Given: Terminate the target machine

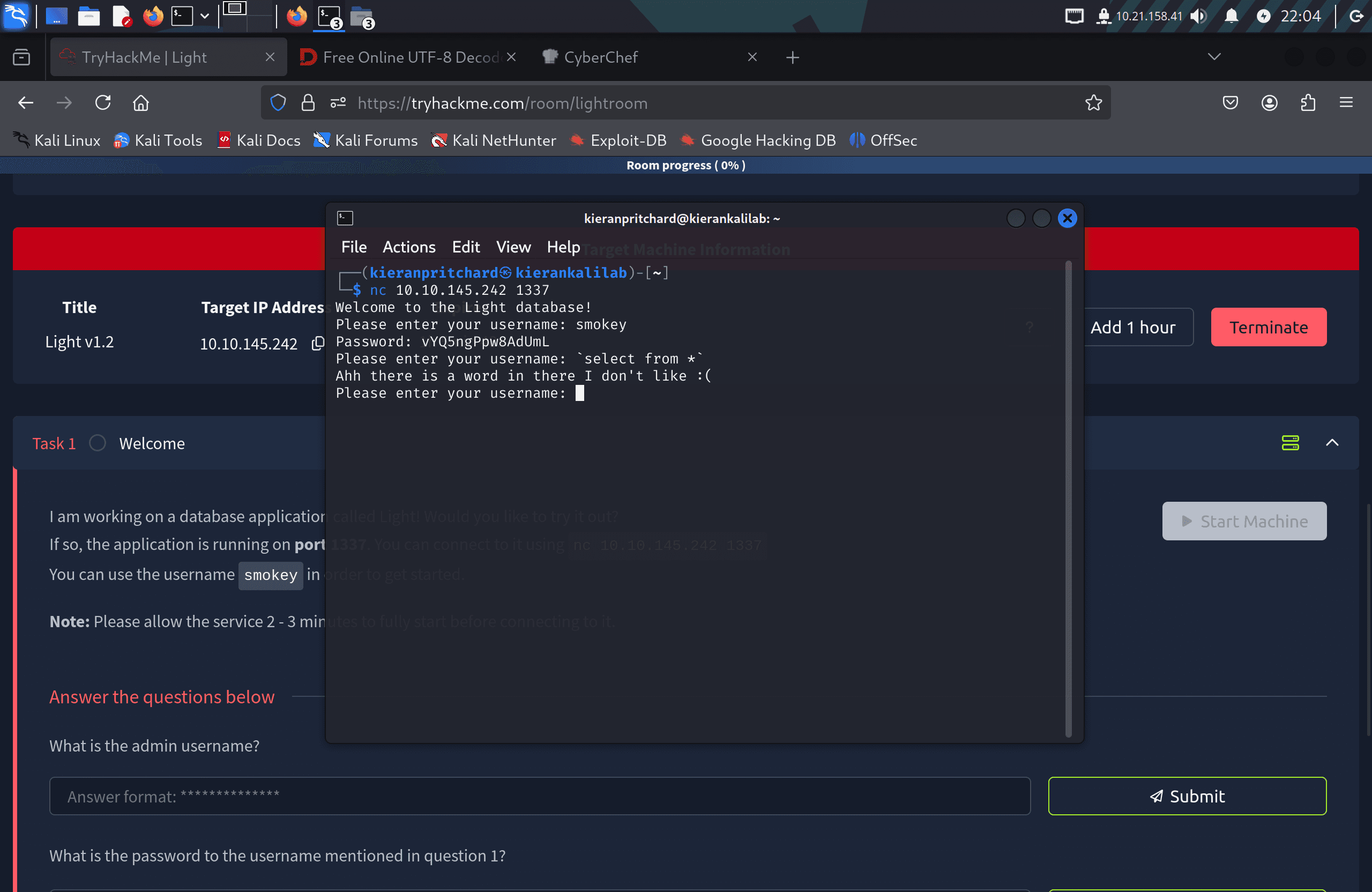Looking at the screenshot, I should [x=1268, y=327].
